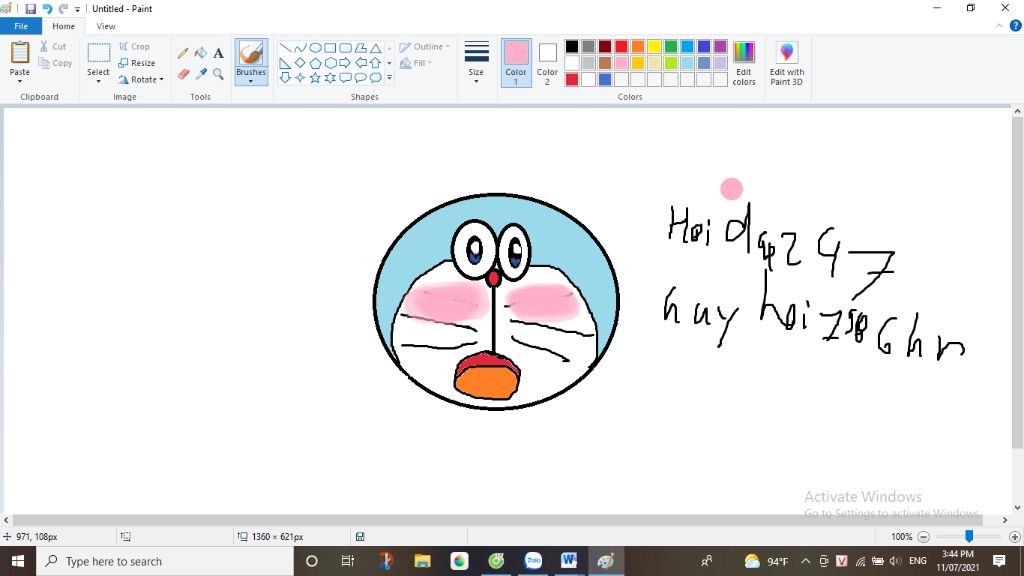Choose the Curve shape
This screenshot has width=1024, height=576.
[300, 48]
